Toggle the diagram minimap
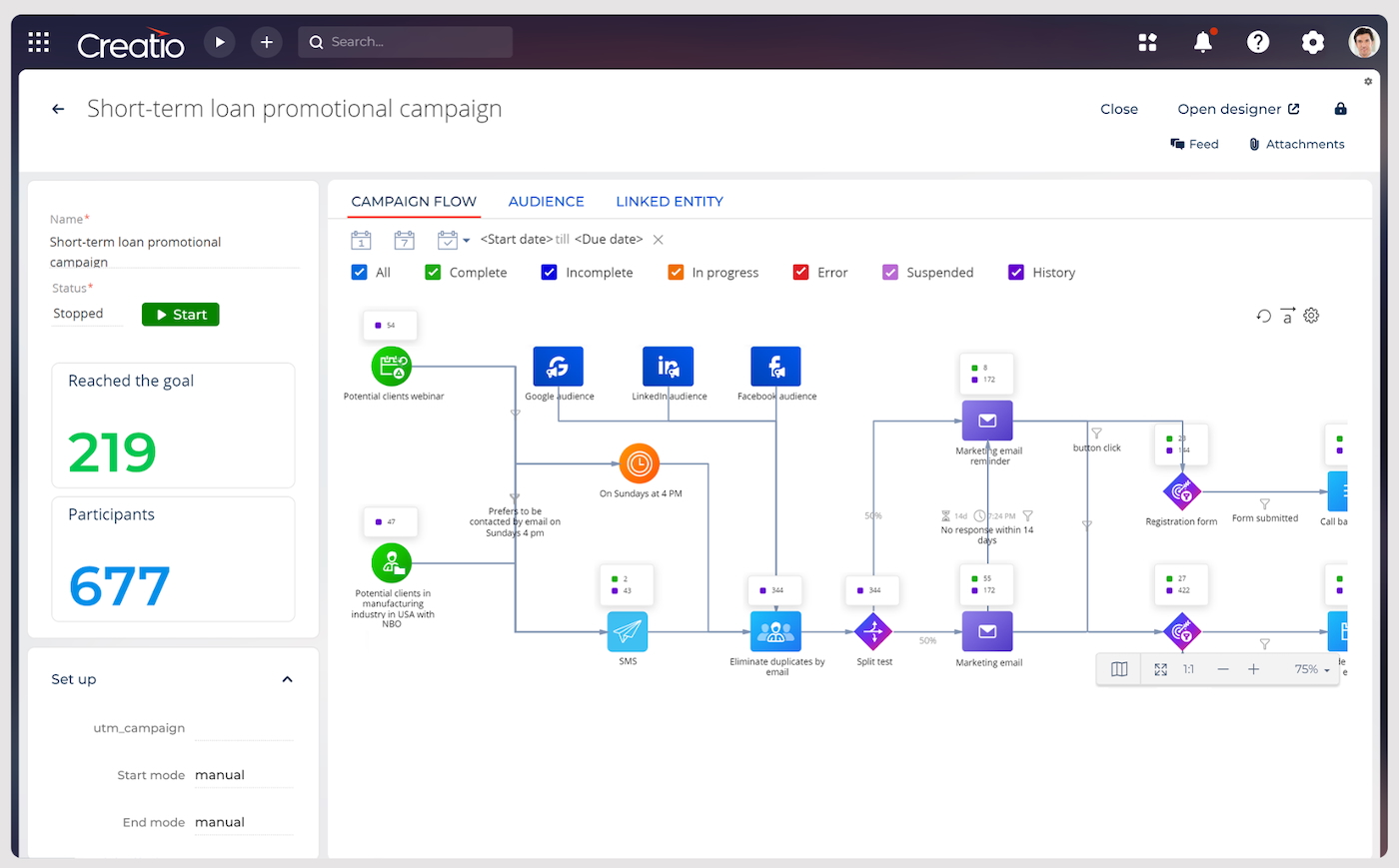This screenshot has width=1399, height=868. pos(1119,669)
